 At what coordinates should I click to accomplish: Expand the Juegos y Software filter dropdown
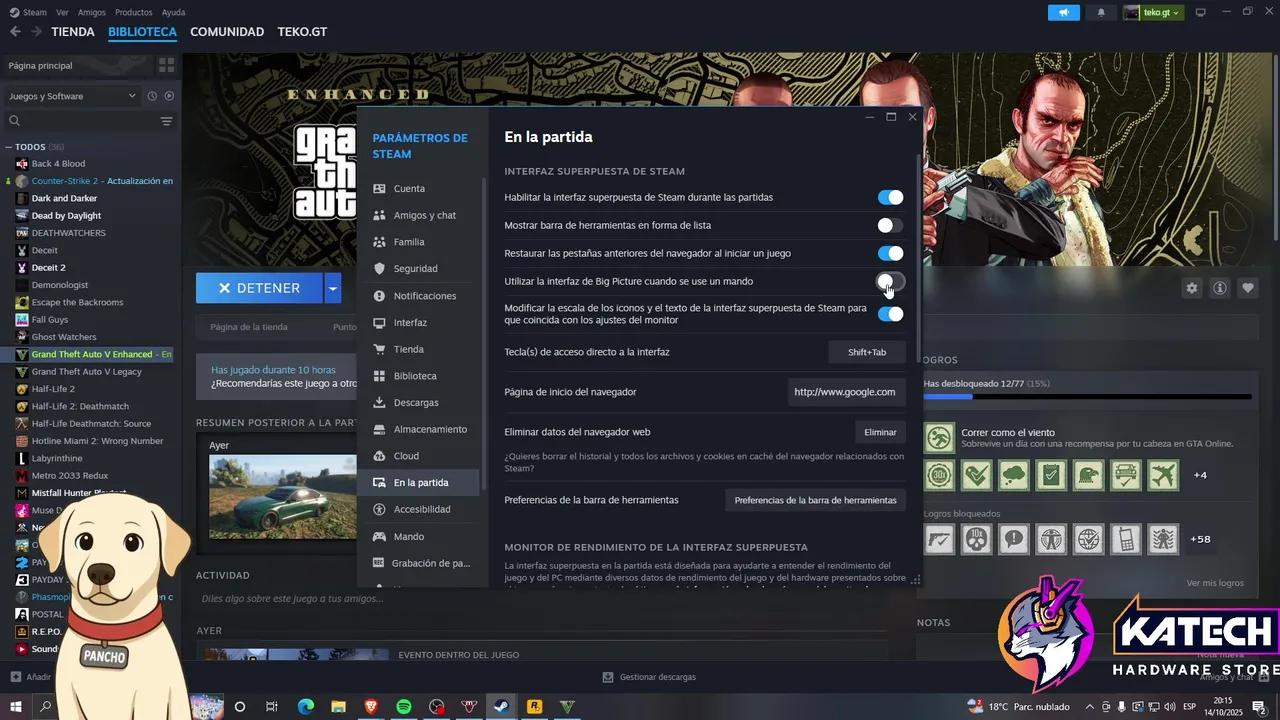(x=72, y=96)
